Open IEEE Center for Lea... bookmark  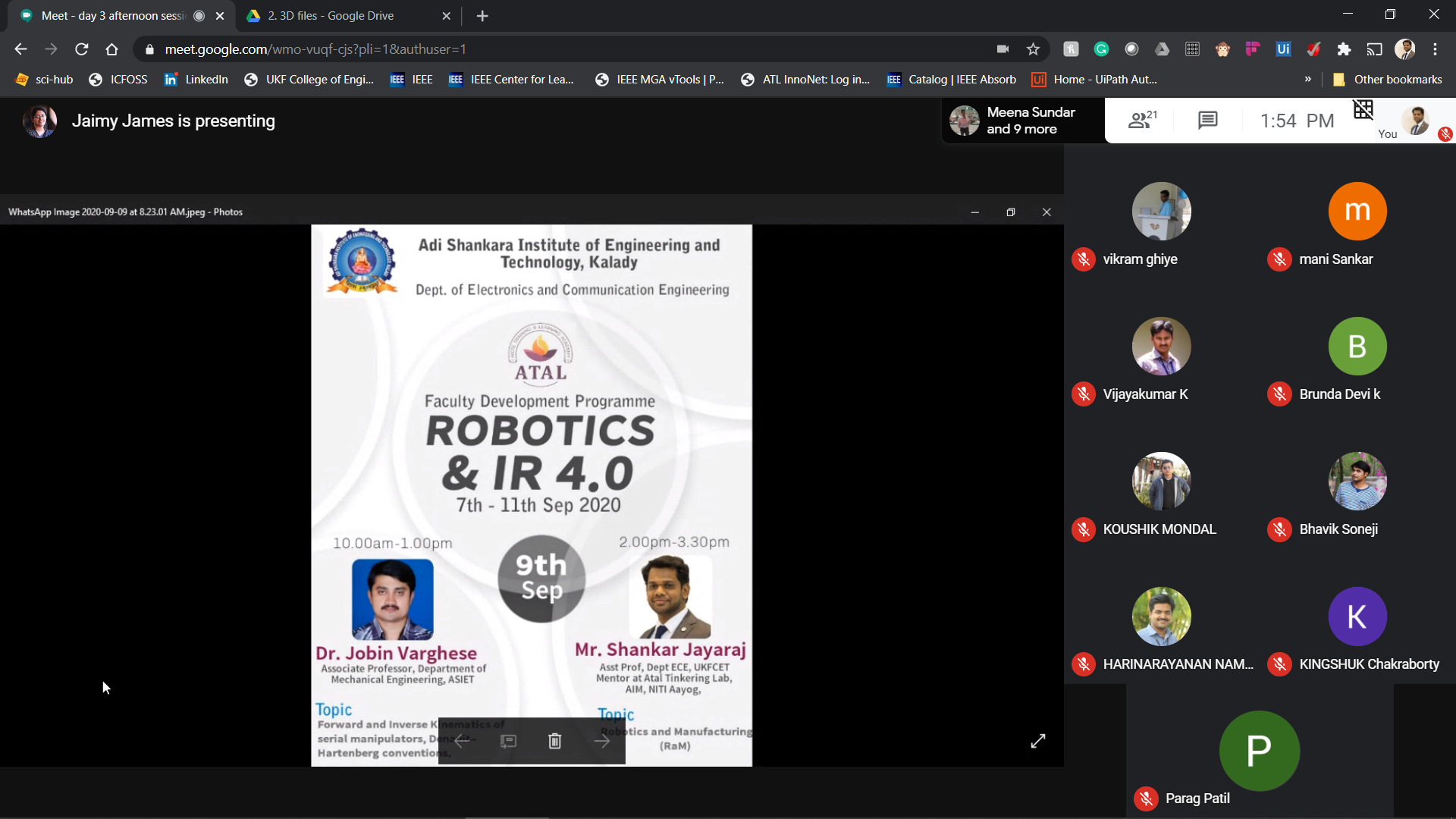pyautogui.click(x=511, y=80)
